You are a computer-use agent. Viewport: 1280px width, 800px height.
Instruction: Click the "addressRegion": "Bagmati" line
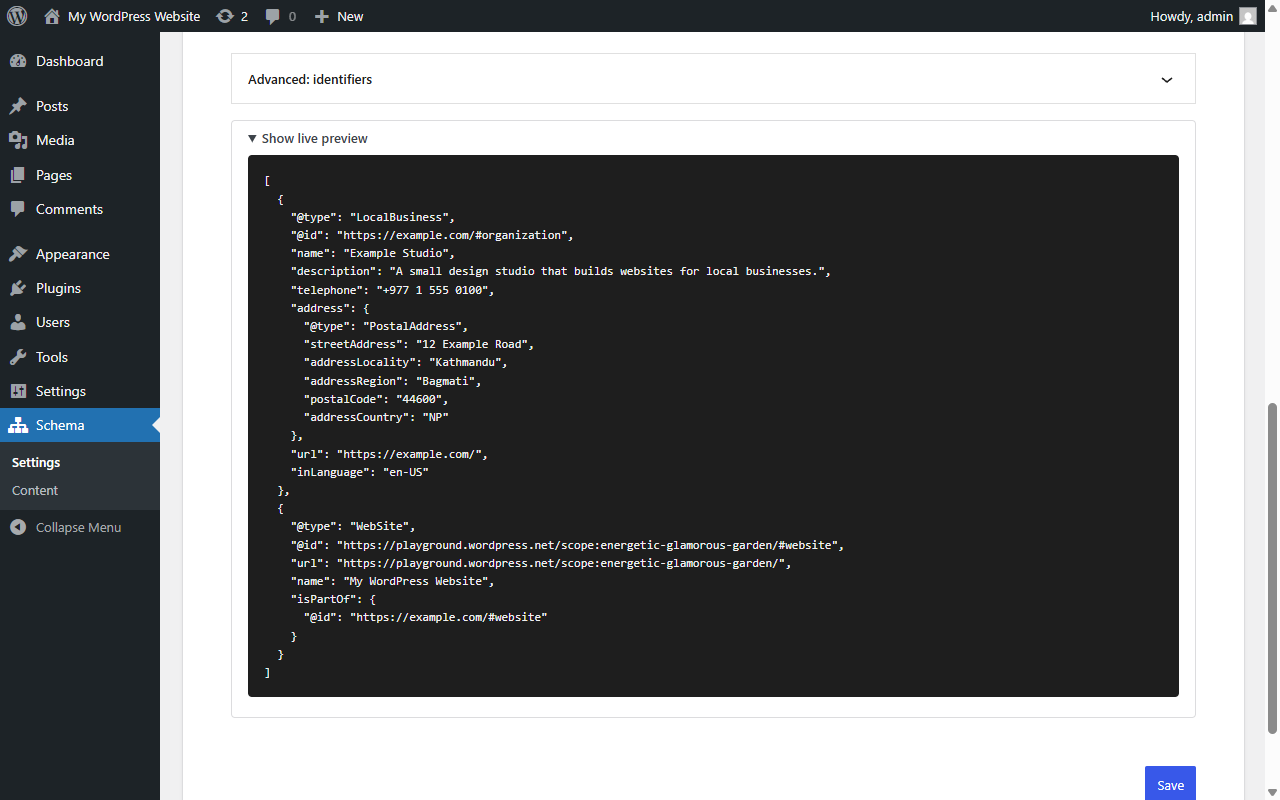[x=393, y=381]
